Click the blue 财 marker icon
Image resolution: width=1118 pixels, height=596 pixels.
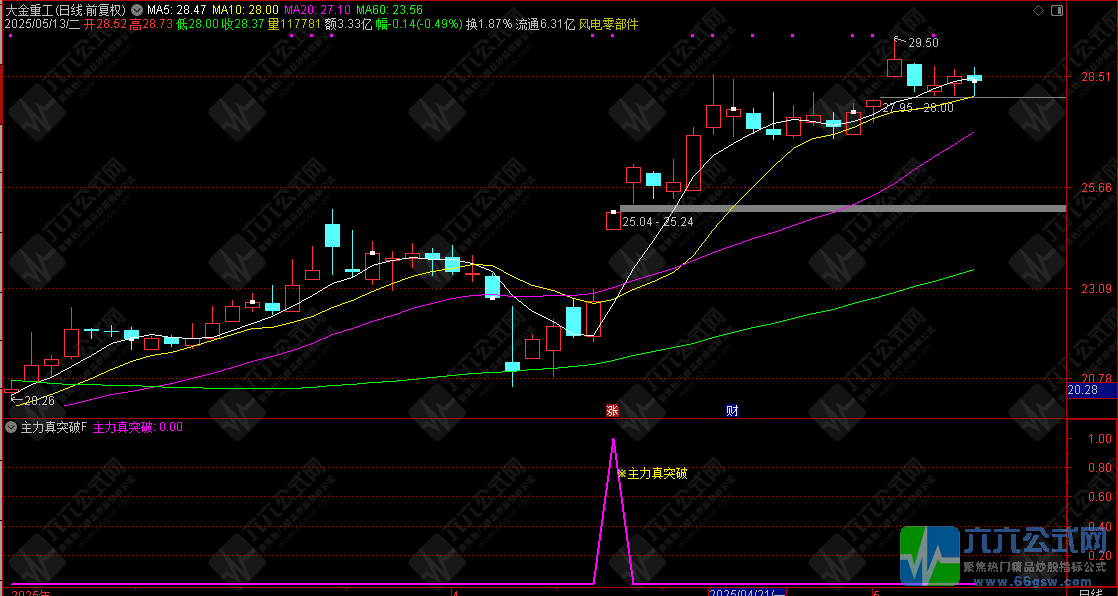732,410
